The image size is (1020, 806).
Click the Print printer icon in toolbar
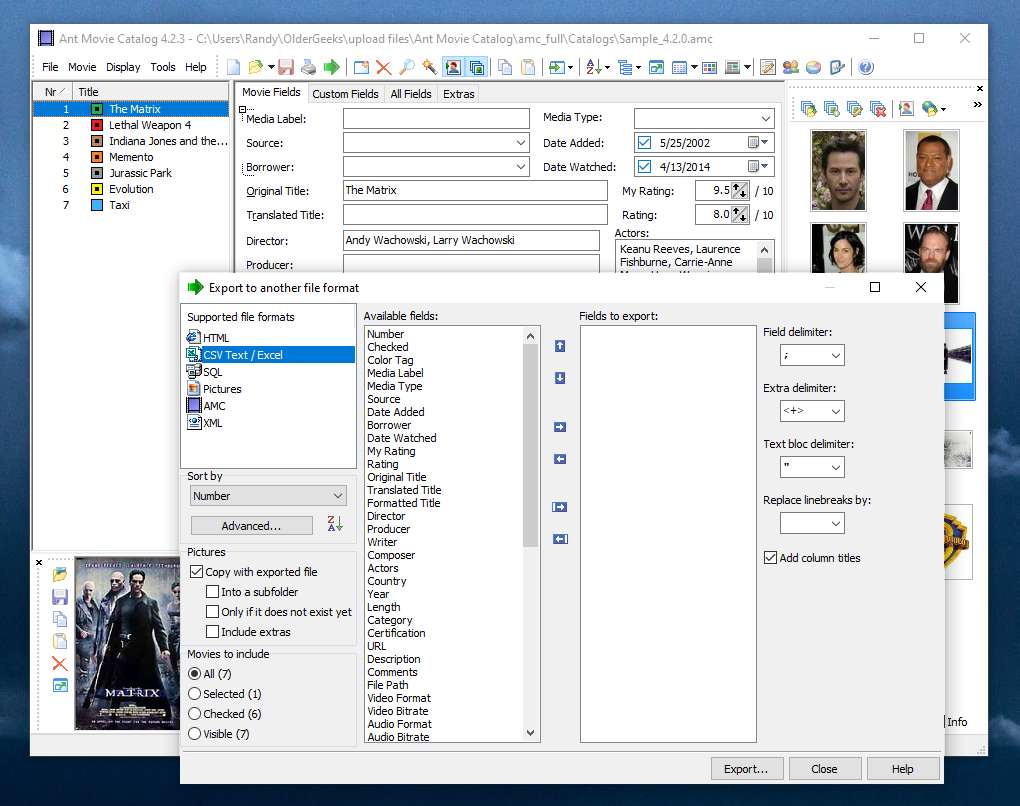point(308,67)
